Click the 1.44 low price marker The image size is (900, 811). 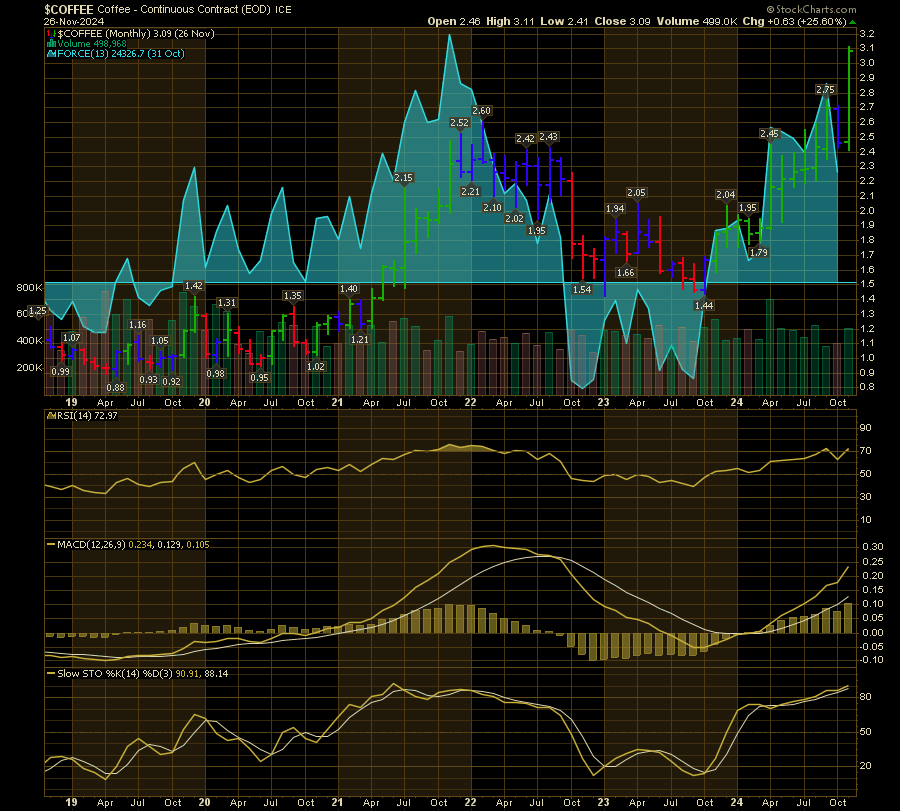click(x=703, y=304)
